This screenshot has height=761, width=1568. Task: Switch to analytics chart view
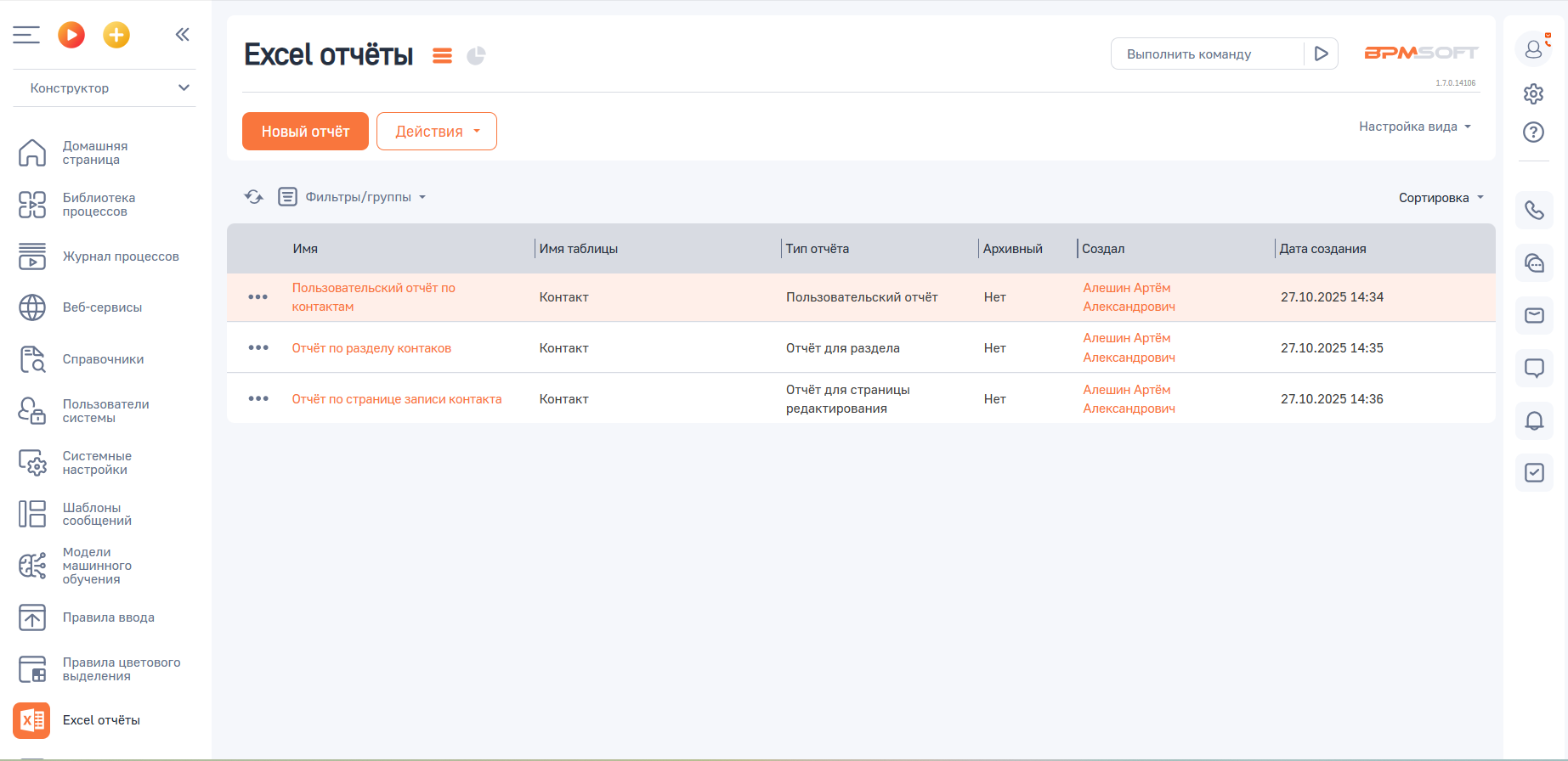tap(476, 56)
